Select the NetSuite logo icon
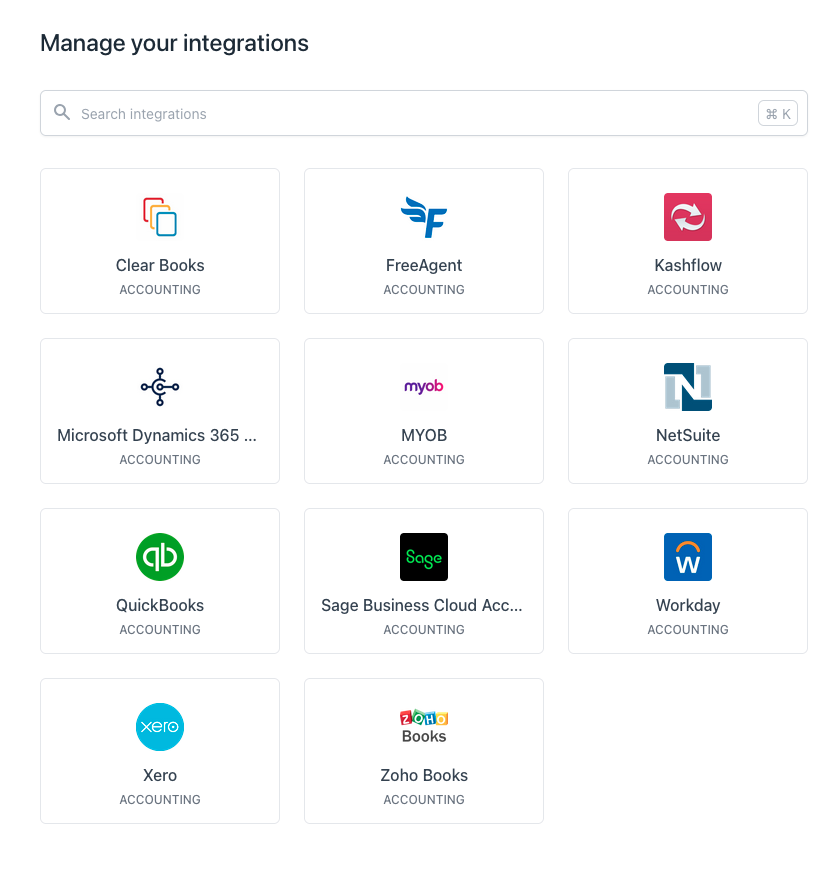840x891 pixels. pos(688,387)
